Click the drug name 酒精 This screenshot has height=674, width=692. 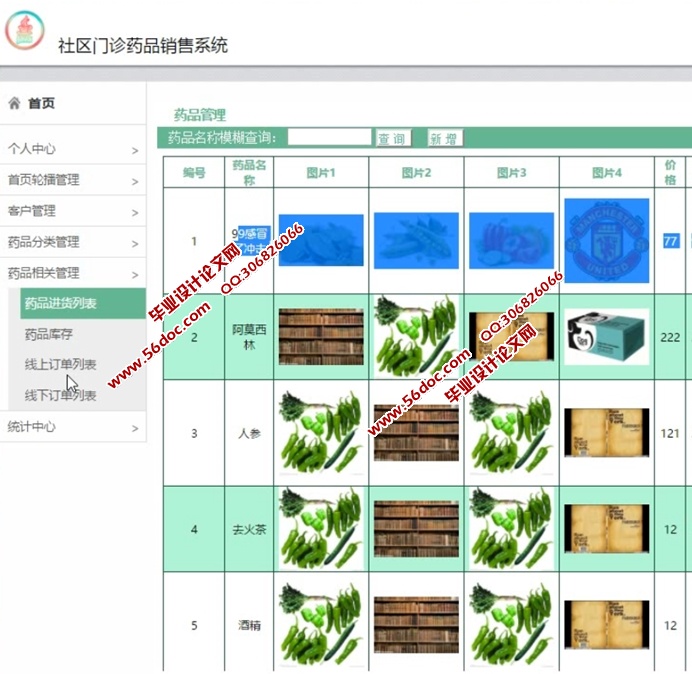click(x=249, y=625)
